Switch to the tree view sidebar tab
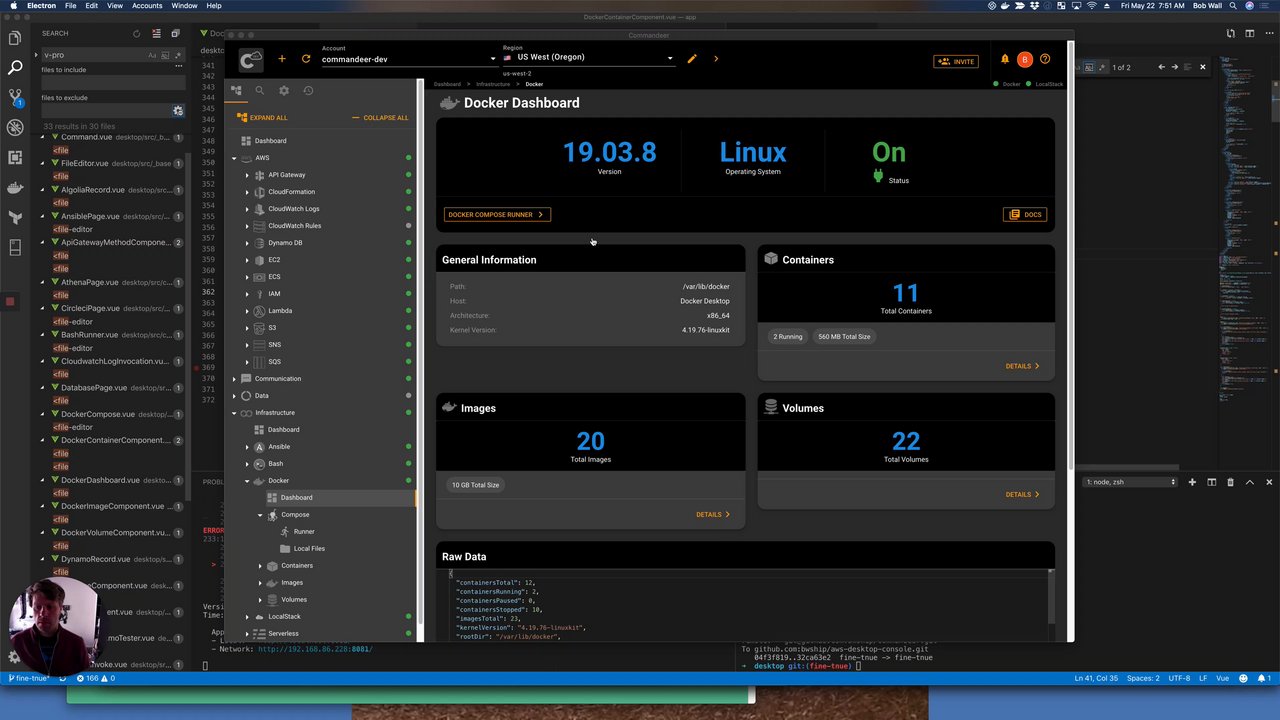The width and height of the screenshot is (1280, 720). 236,90
